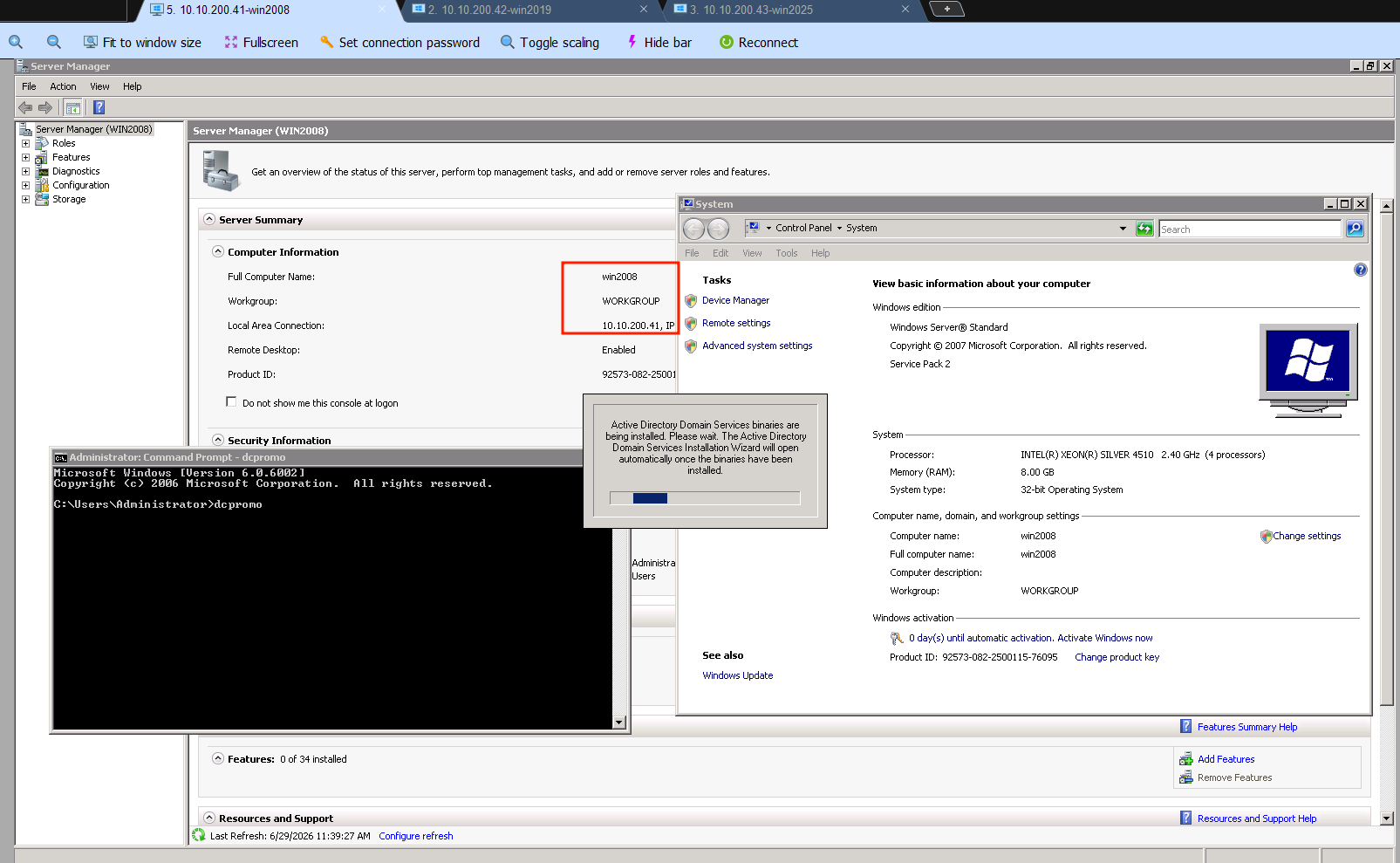Collapse the Security Information section
The width and height of the screenshot is (1400, 863).
click(x=218, y=440)
